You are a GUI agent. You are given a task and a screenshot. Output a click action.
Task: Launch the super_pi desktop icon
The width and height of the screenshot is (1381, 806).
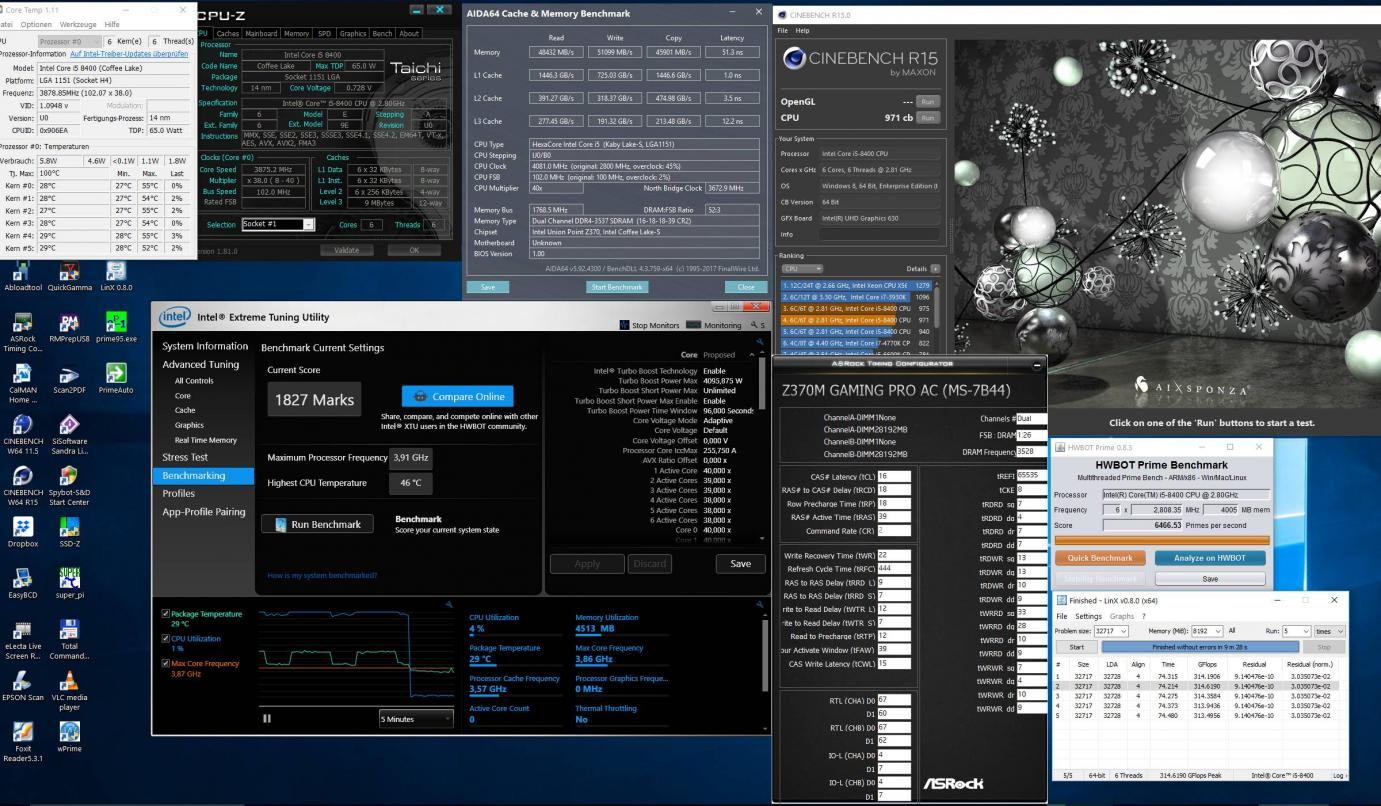coord(70,585)
